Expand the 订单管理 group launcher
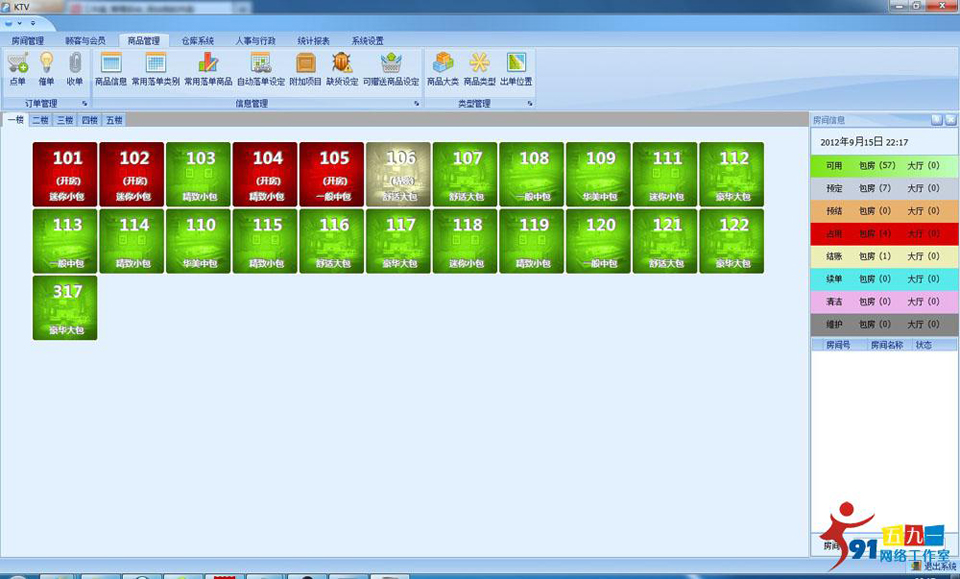960x579 pixels. [x=84, y=103]
